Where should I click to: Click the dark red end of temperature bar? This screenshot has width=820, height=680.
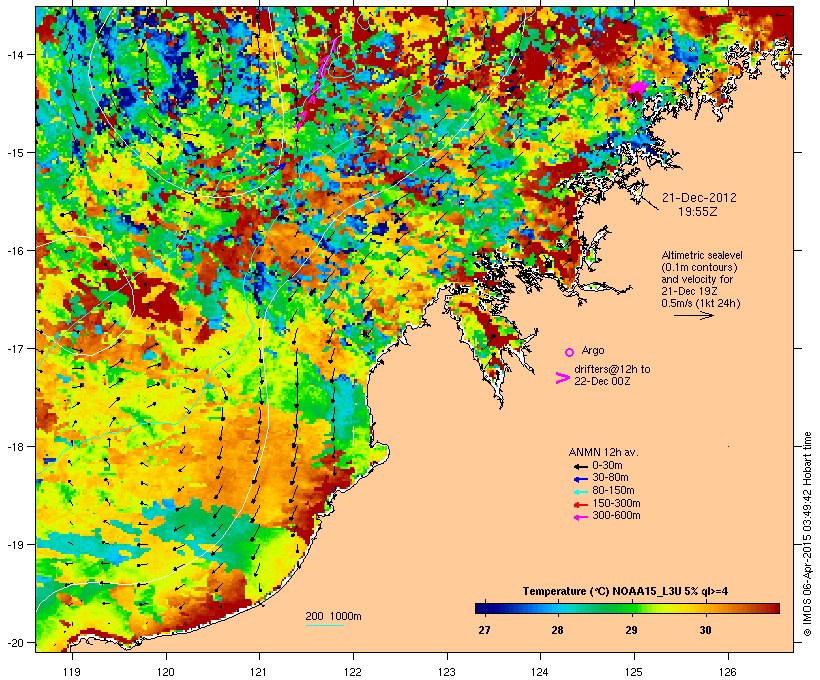pyautogui.click(x=775, y=608)
